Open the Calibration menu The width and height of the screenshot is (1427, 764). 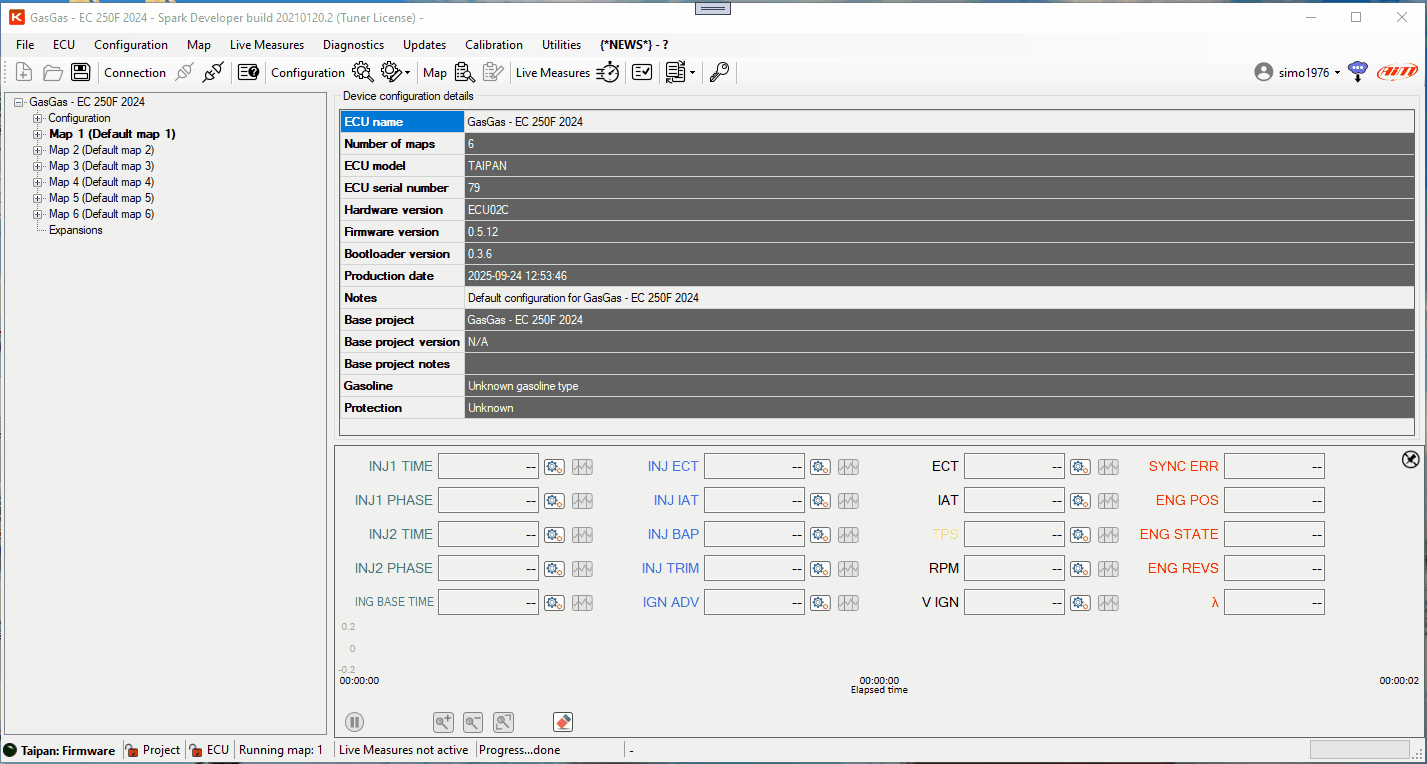[493, 45]
